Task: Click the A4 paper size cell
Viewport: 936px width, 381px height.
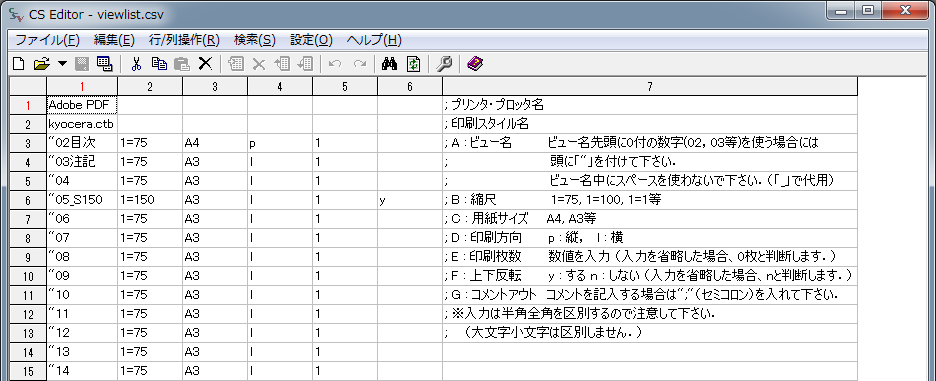Action: pos(215,143)
